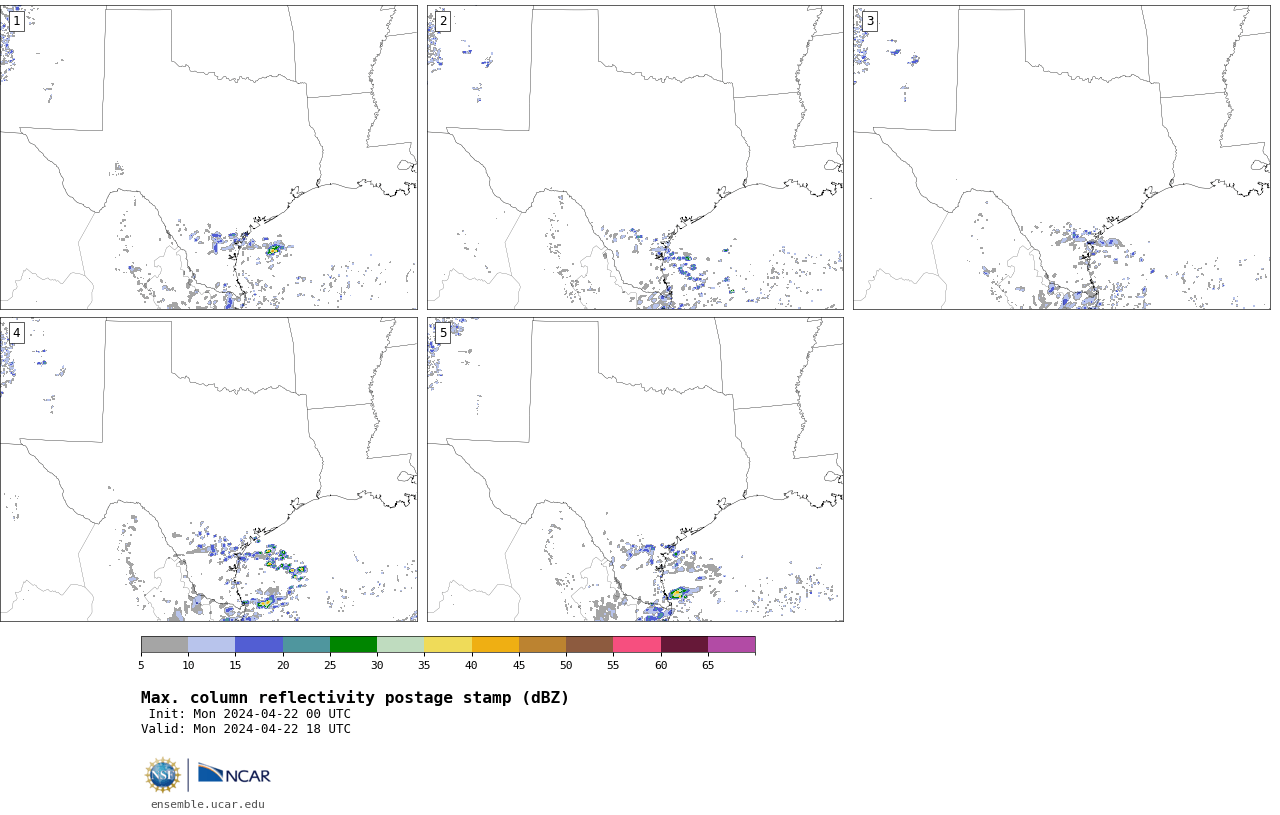Click the colorbar tick label 20
The height and width of the screenshot is (815, 1280).
[x=283, y=665]
